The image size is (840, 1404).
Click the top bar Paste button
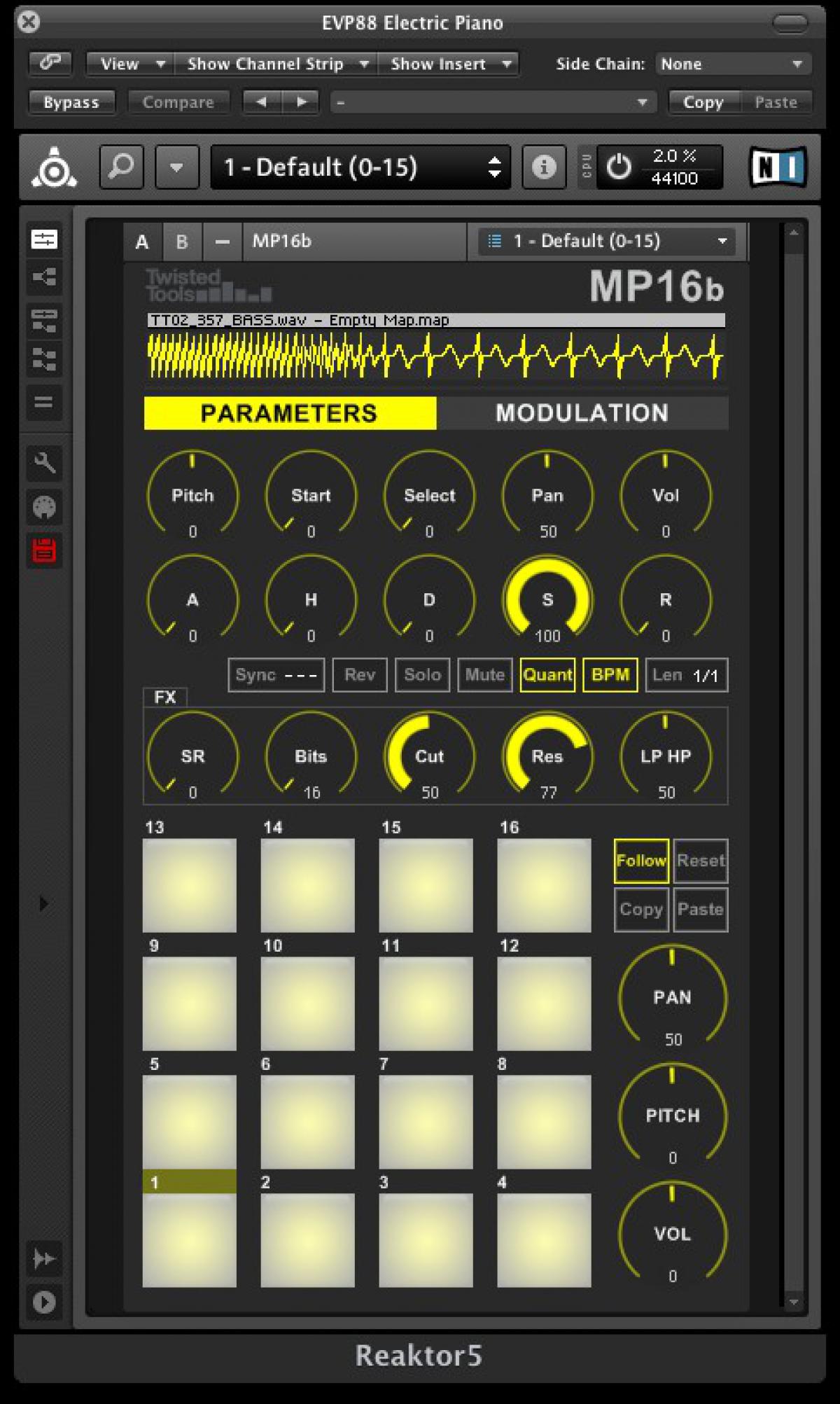point(776,102)
